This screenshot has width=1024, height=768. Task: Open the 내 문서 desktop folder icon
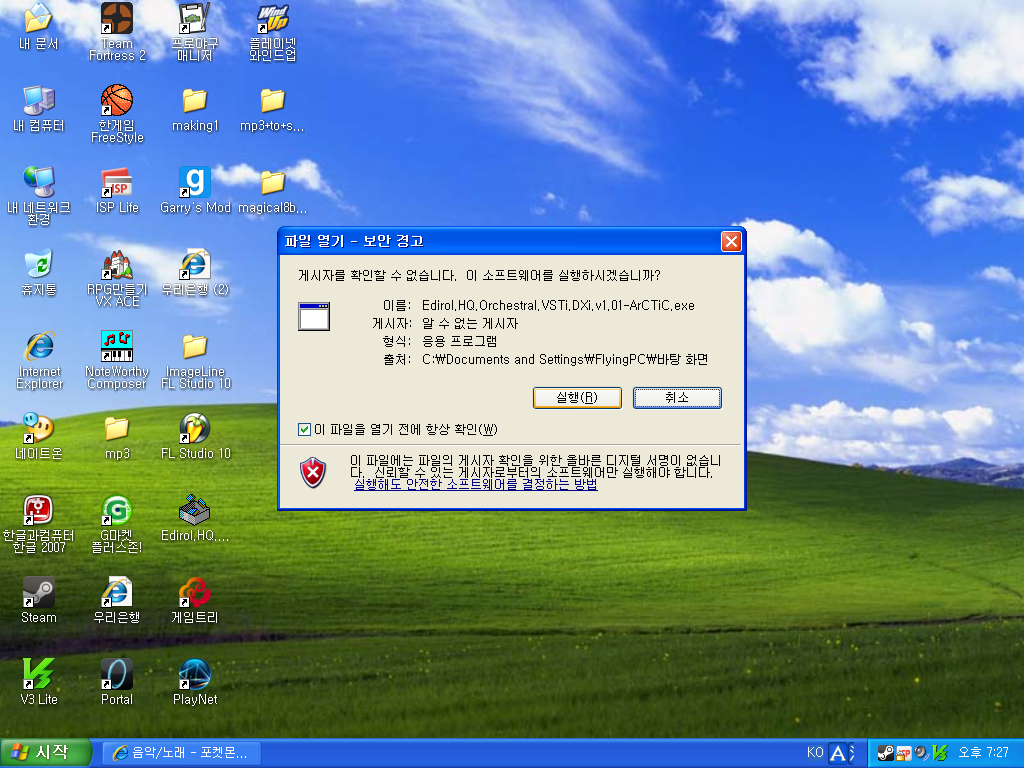click(39, 26)
